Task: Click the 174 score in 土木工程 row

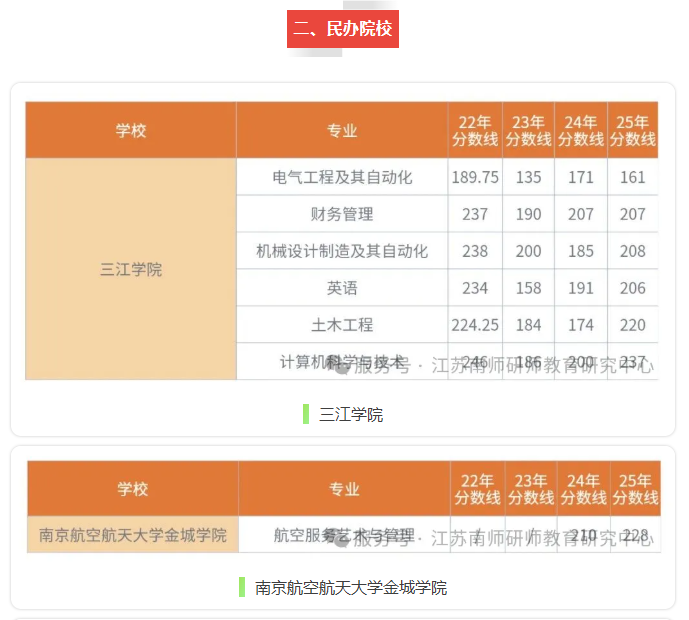Action: pyautogui.click(x=581, y=325)
